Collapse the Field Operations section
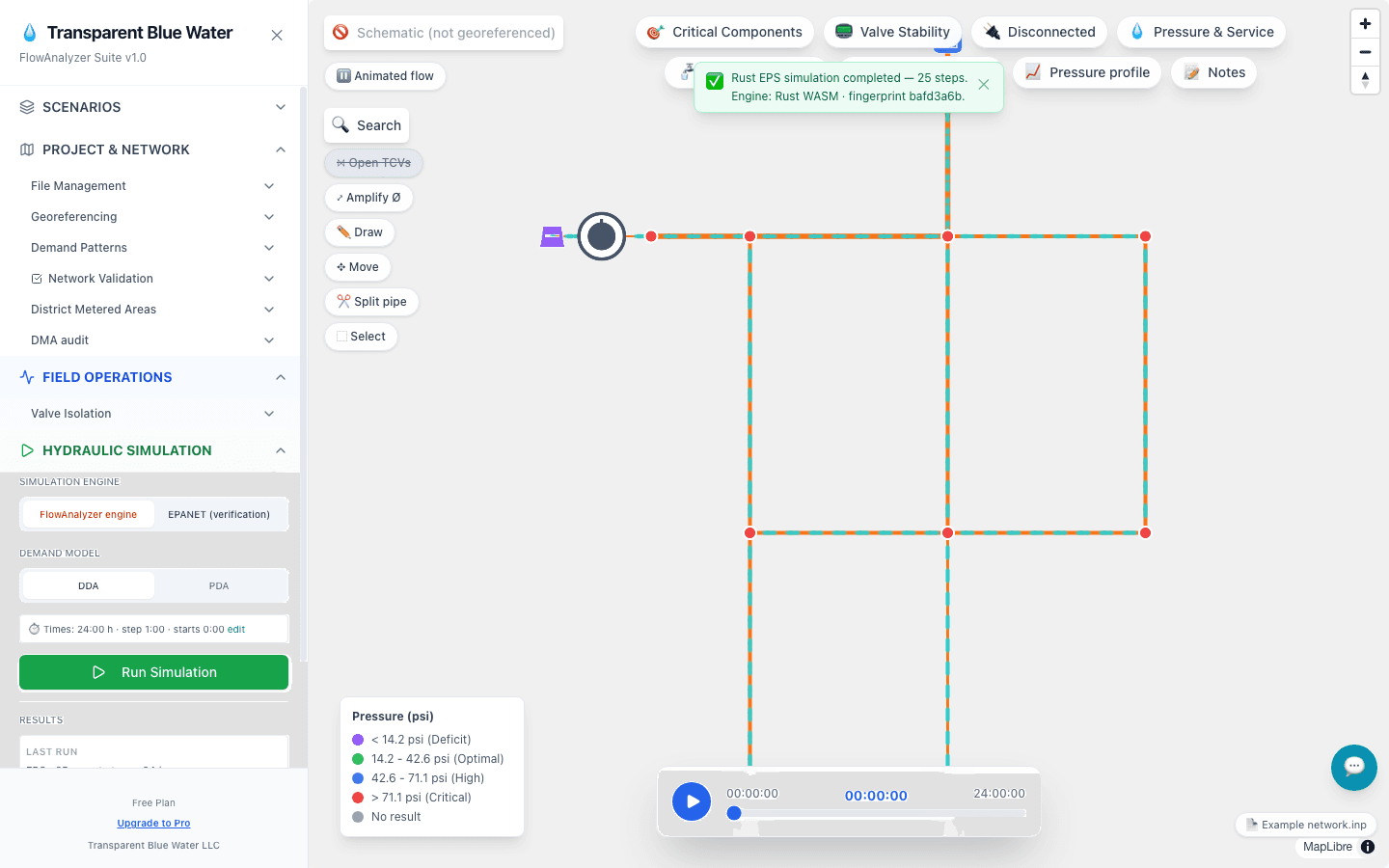1389x868 pixels. click(154, 377)
